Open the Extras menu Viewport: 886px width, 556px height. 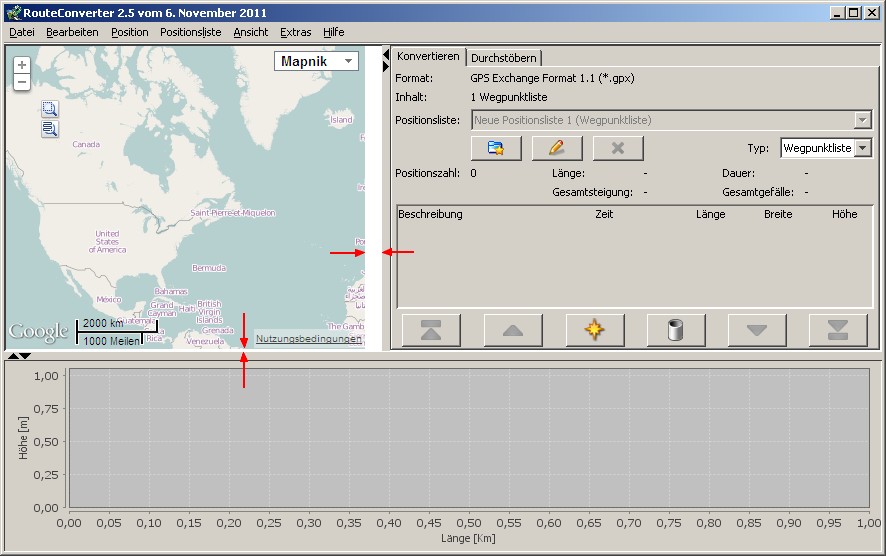(x=295, y=32)
